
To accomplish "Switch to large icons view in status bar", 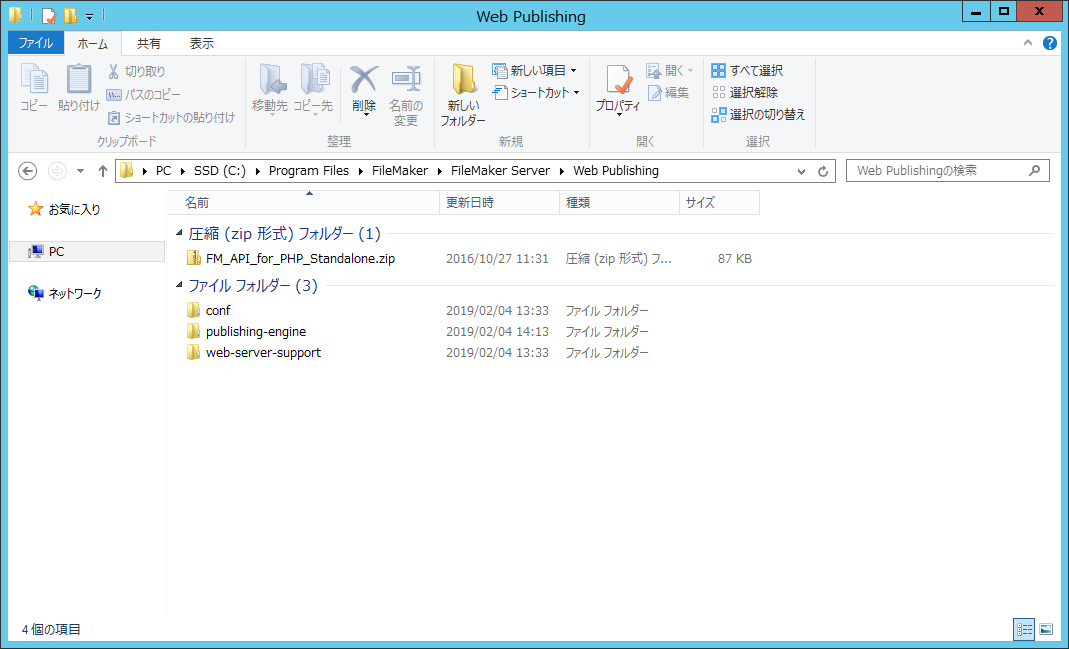I will point(1045,630).
